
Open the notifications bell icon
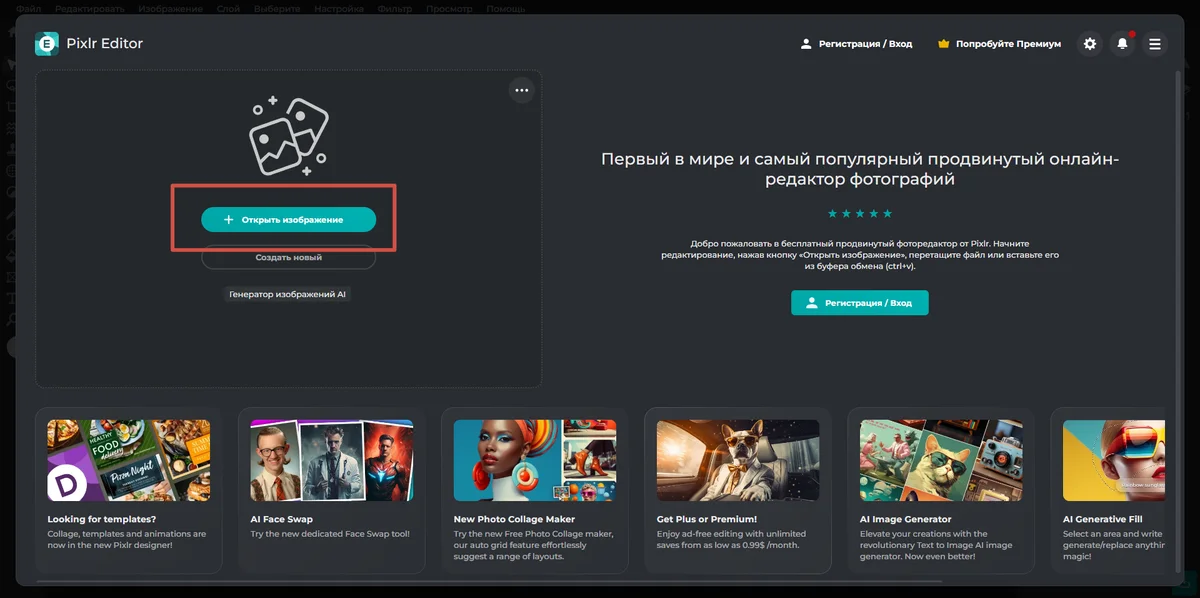click(x=1122, y=44)
